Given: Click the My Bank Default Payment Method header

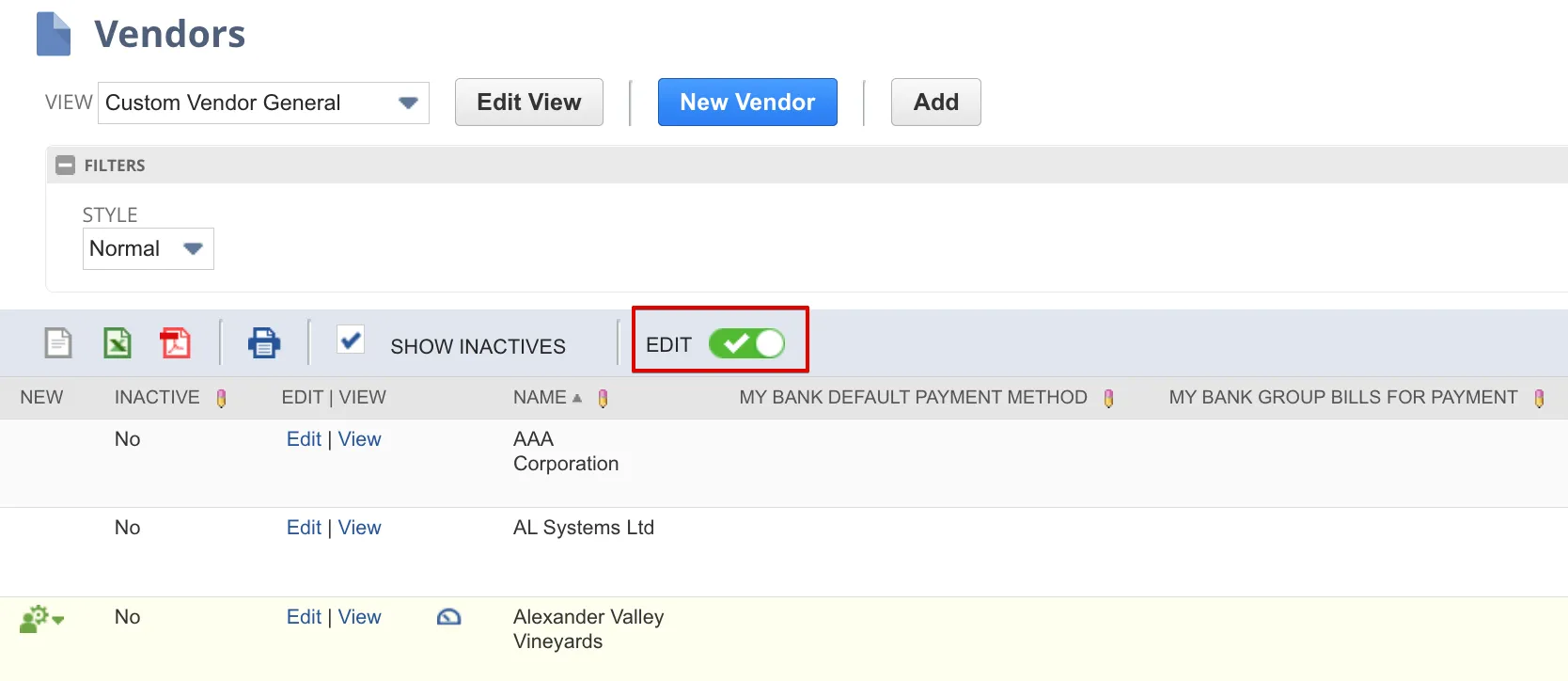Looking at the screenshot, I should click(913, 398).
